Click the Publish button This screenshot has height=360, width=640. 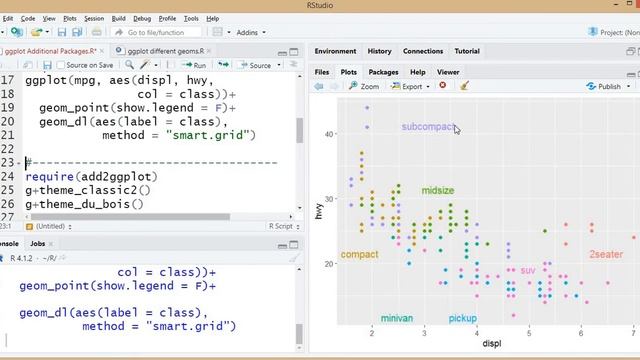(604, 87)
